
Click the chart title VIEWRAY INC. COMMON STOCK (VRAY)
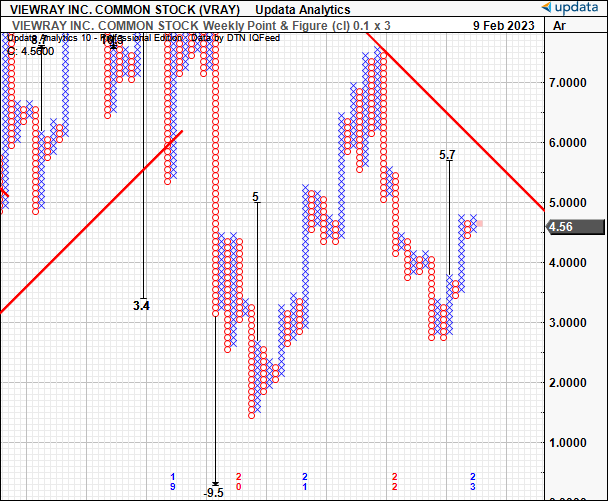point(125,9)
